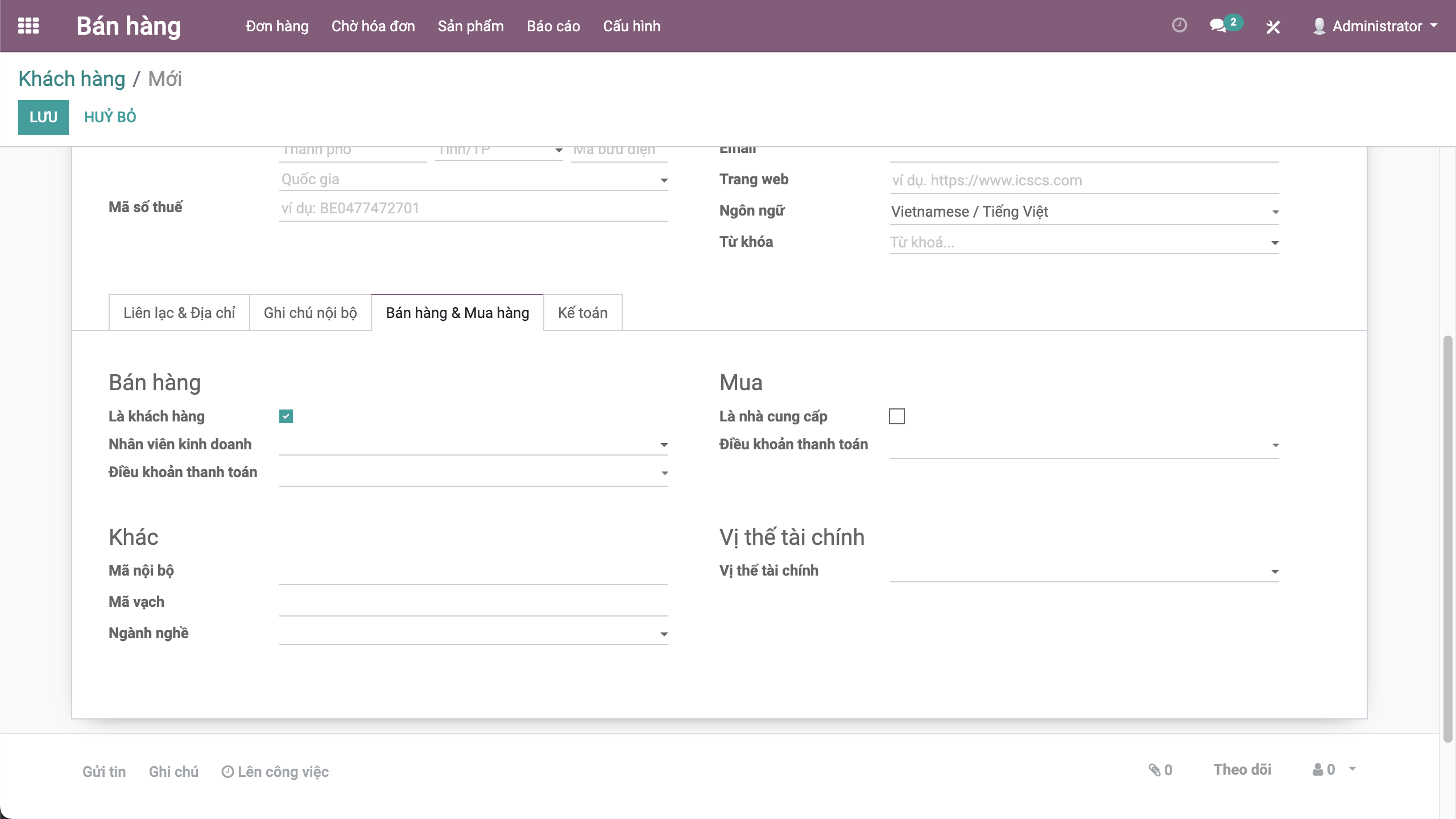Uncheck the Là khách hàng checkbox
Viewport: 1456px width, 819px height.
pos(286,416)
